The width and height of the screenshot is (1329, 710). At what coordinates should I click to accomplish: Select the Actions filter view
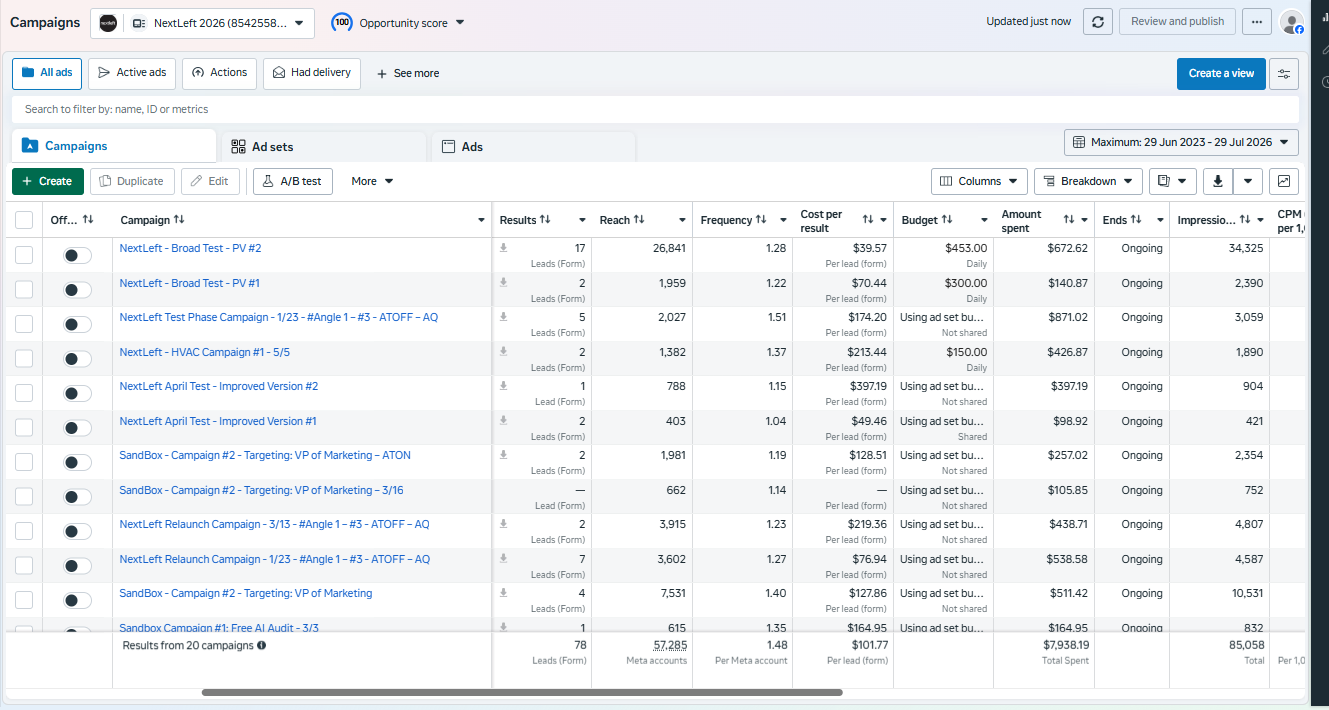219,73
